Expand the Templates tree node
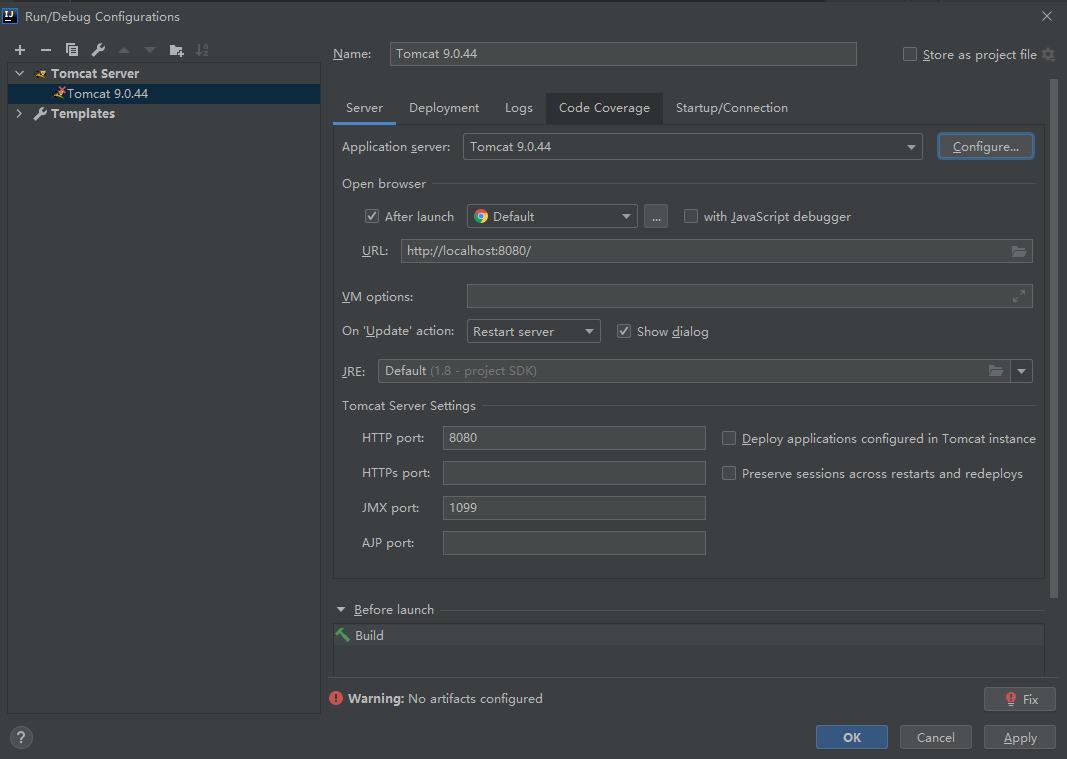Viewport: 1067px width, 759px height. [x=19, y=113]
